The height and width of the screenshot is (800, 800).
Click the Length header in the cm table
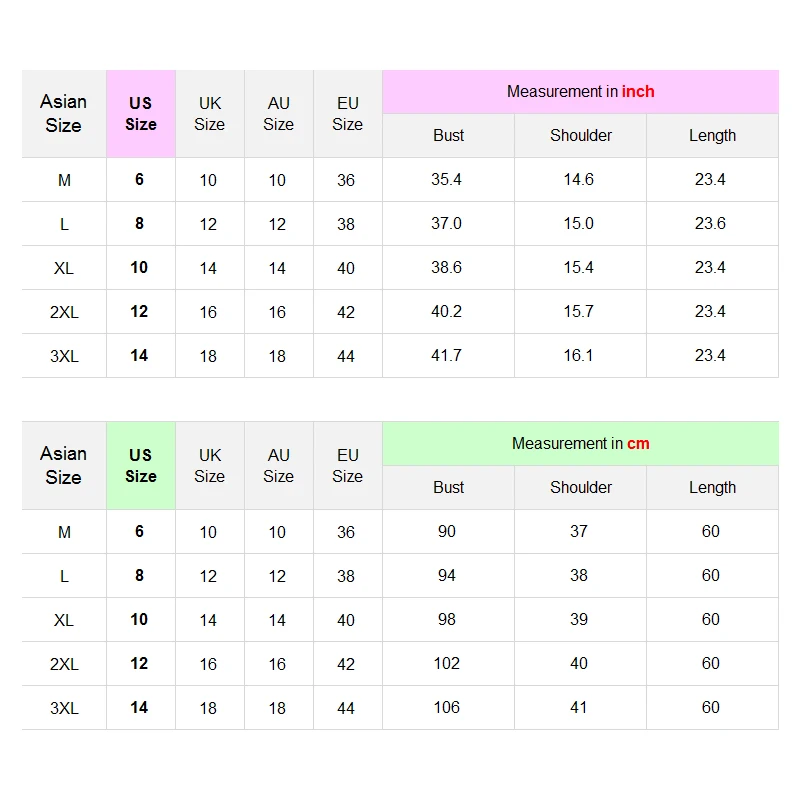click(x=712, y=488)
